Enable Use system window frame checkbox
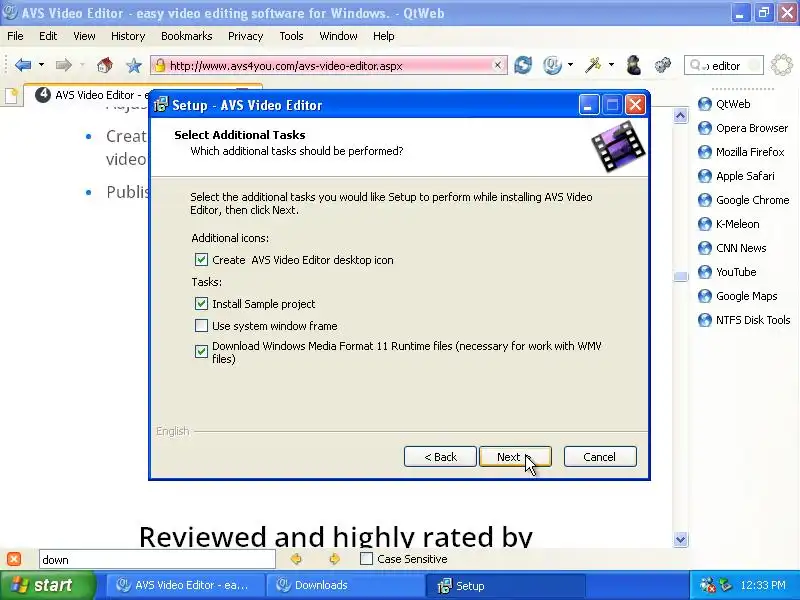The height and width of the screenshot is (600, 800). point(201,326)
